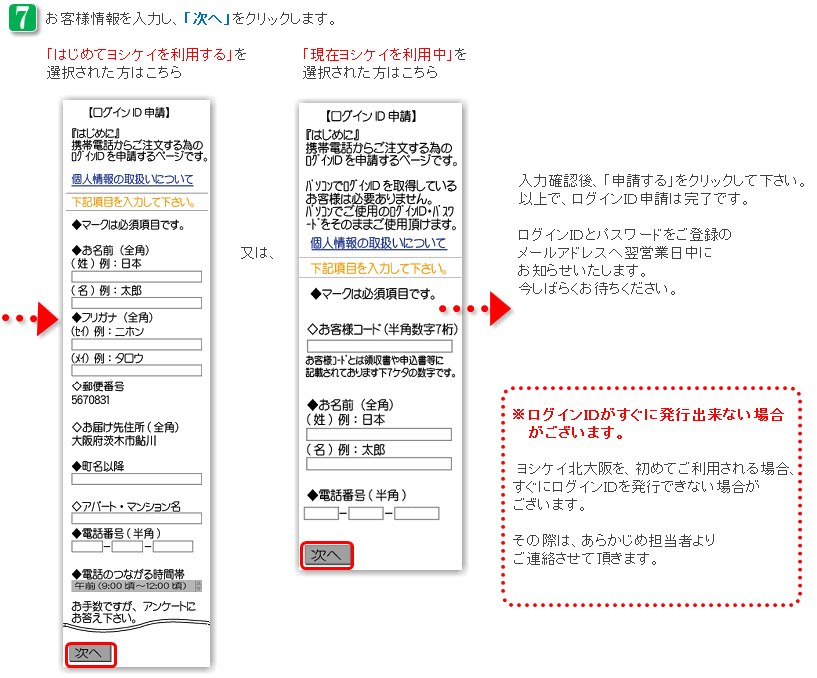Image resolution: width=817 pixels, height=678 pixels.
Task: Click the "◆電話のつながる時間帯" label
Action: (x=128, y=574)
